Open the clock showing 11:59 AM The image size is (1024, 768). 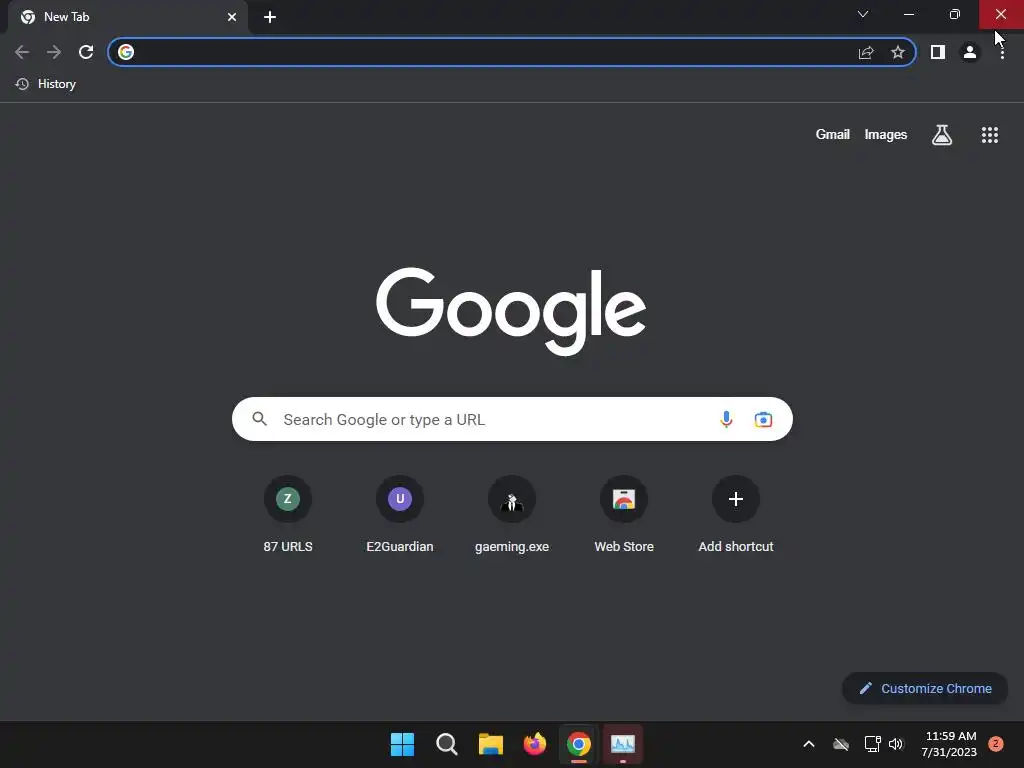pyautogui.click(x=950, y=744)
